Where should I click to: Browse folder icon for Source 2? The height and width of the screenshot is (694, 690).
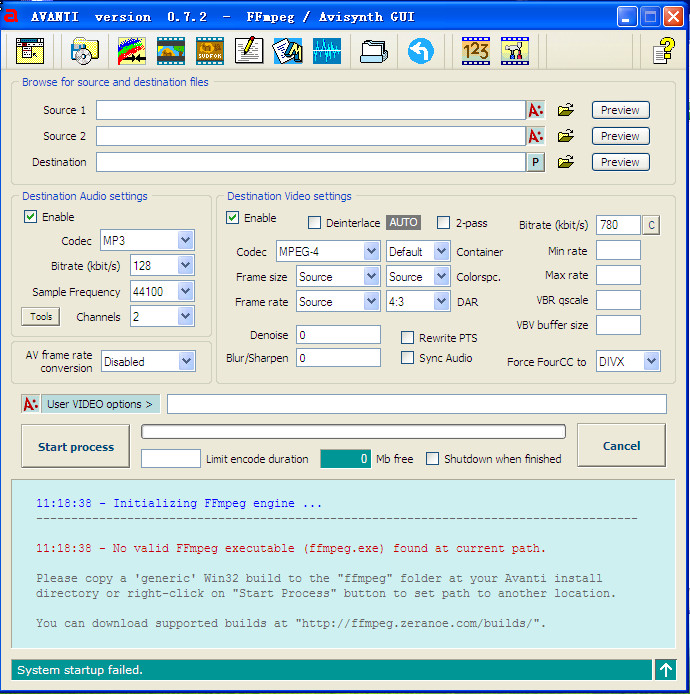pos(565,136)
